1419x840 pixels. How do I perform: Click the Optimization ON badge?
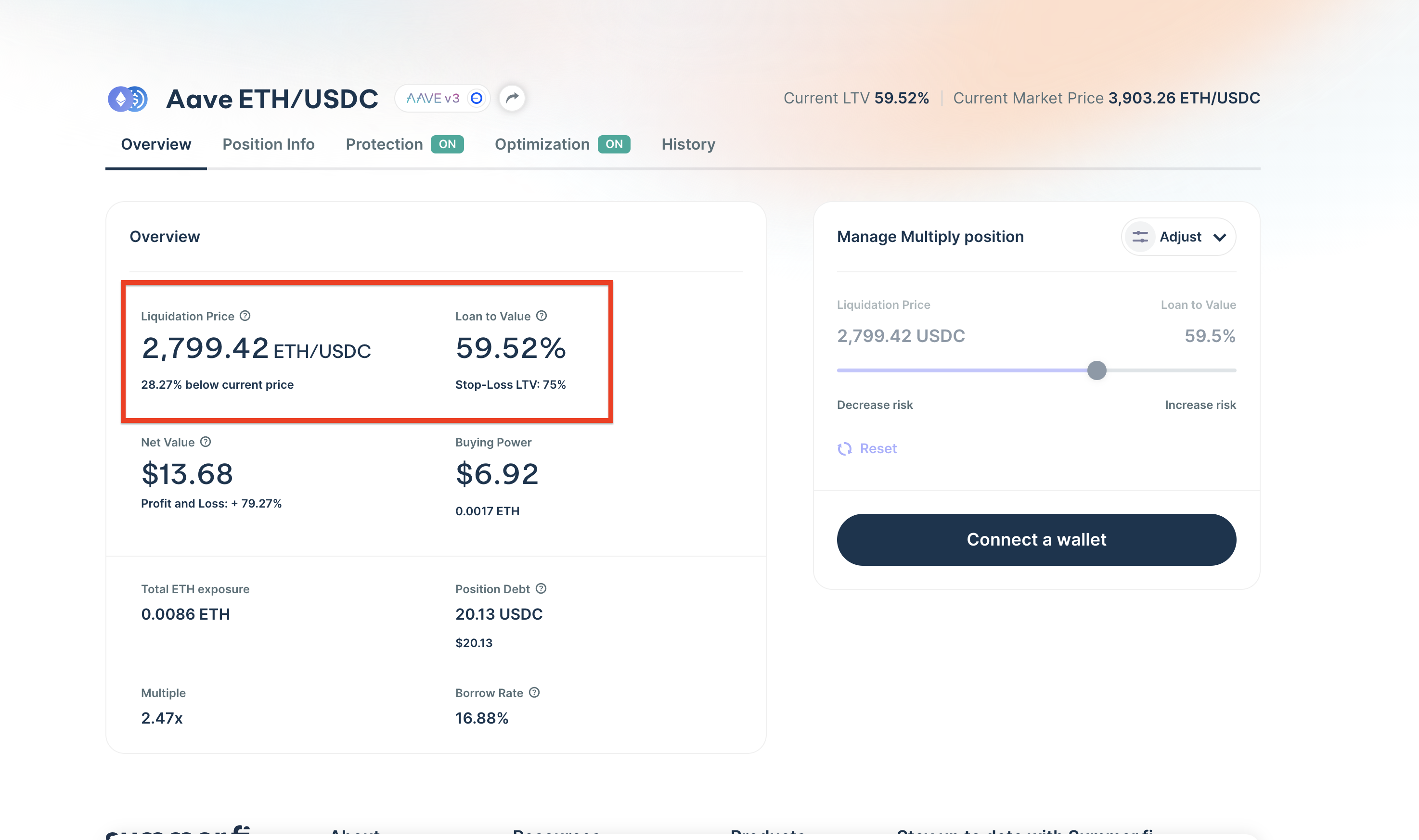(x=614, y=144)
